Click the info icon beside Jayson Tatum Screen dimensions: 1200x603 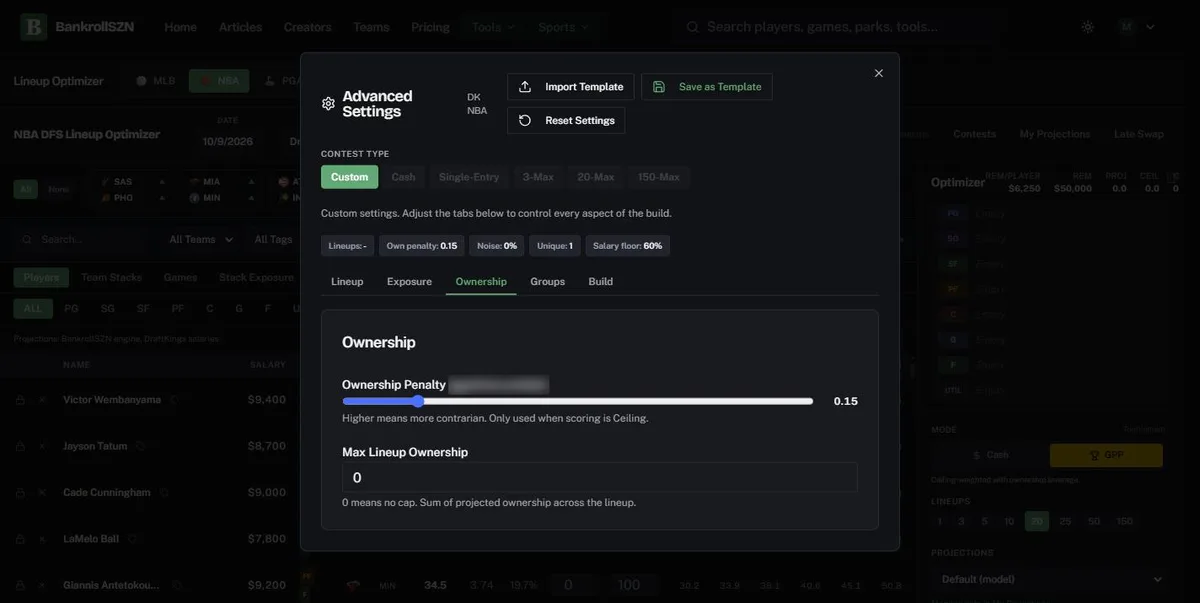[x=140, y=446]
